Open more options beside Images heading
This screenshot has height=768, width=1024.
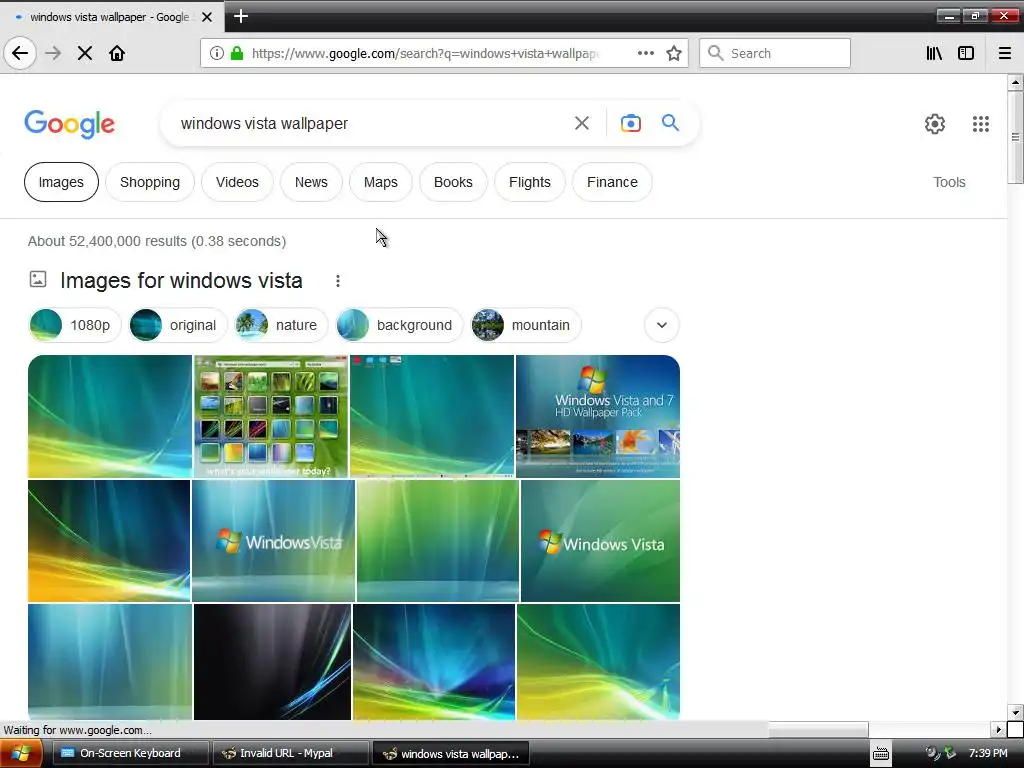point(338,281)
